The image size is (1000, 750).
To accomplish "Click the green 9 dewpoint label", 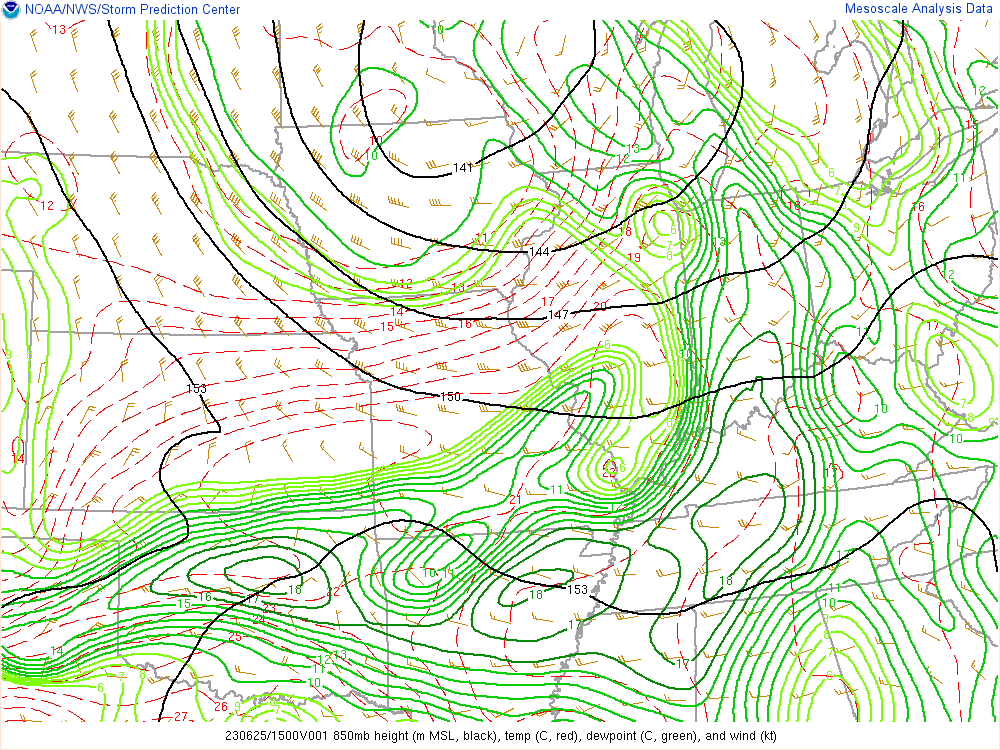I will [x=856, y=227].
